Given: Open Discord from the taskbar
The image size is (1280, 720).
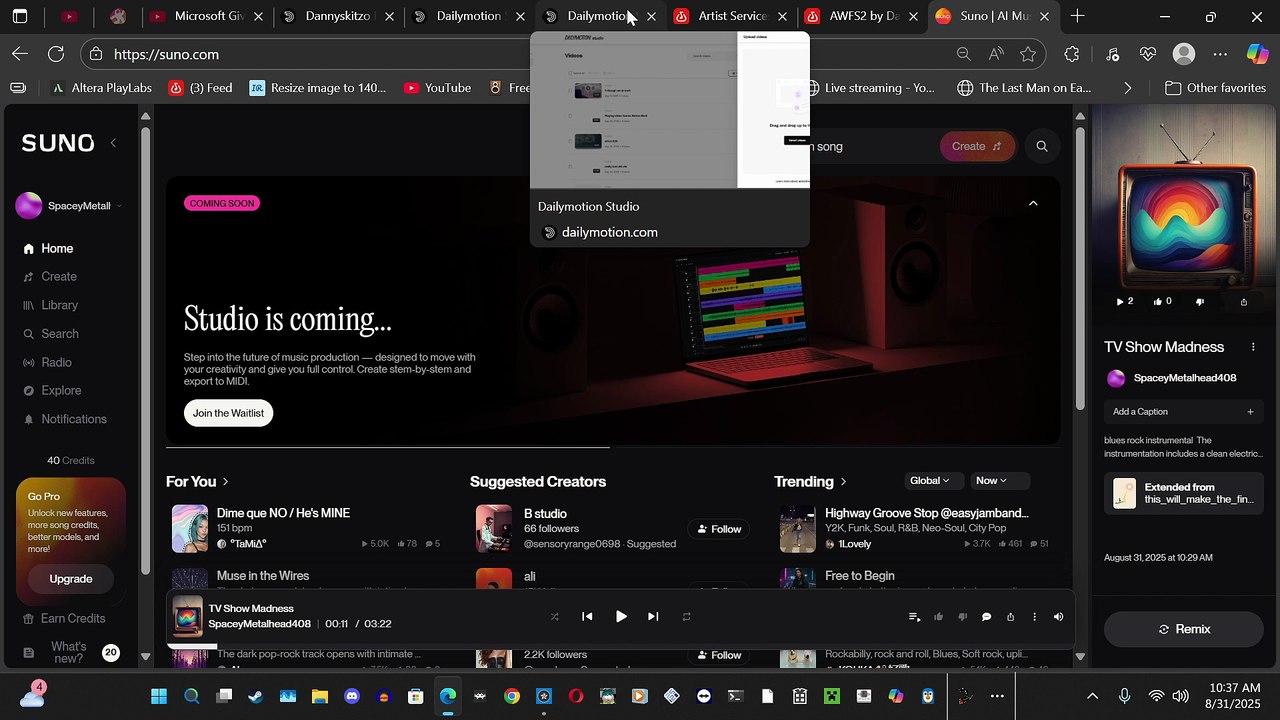Looking at the screenshot, I should (351, 696).
